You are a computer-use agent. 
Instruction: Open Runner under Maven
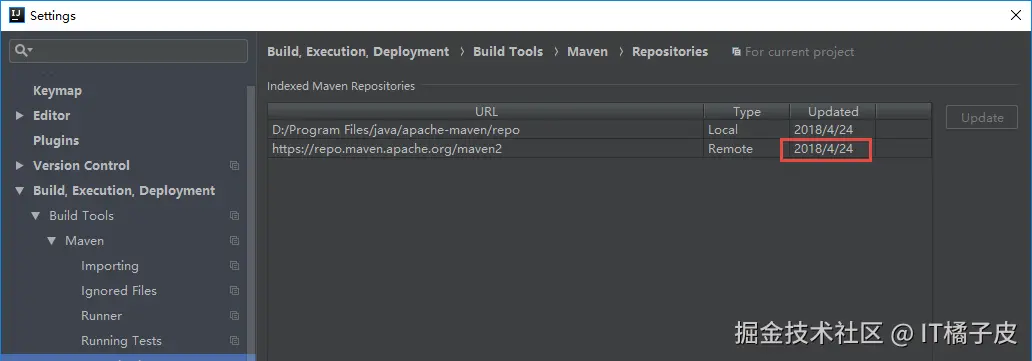tap(101, 316)
